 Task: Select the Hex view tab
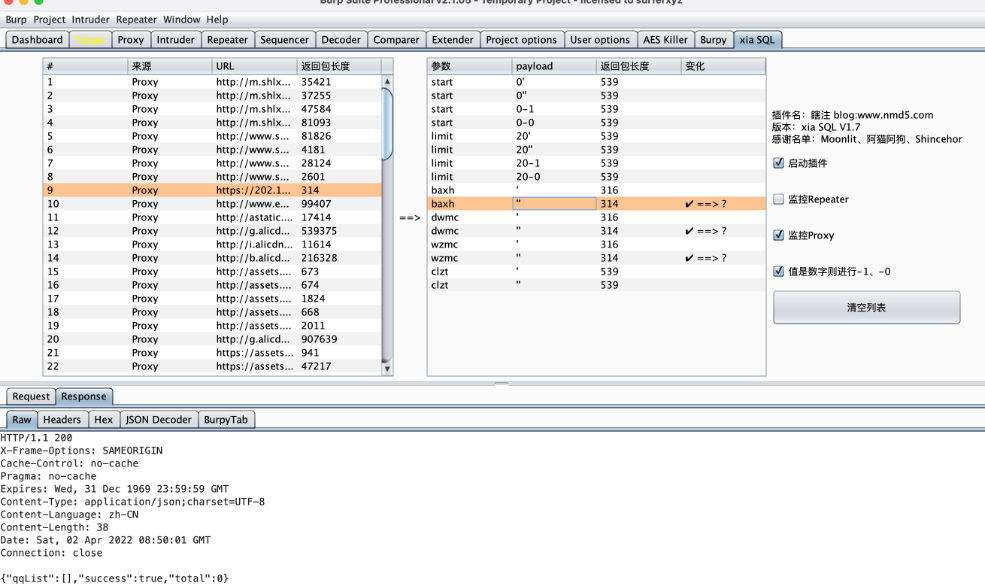click(x=104, y=419)
